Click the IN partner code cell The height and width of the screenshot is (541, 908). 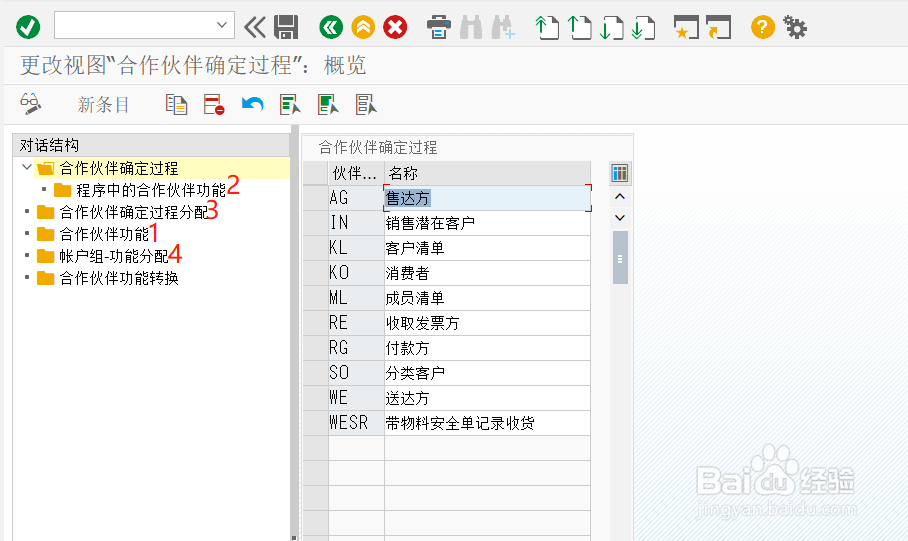pos(356,223)
